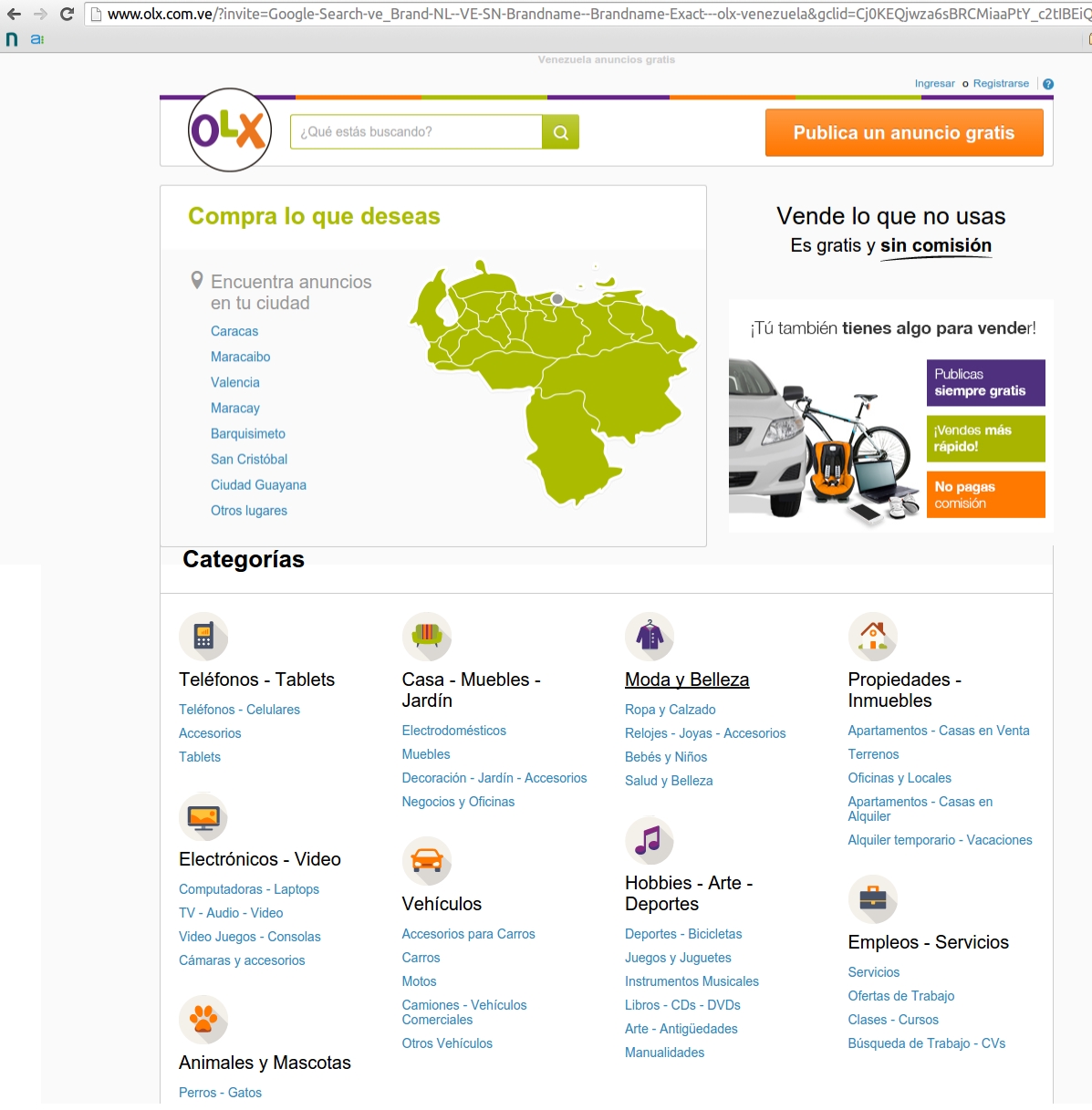Click the Hobbies music note icon
The width and height of the screenshot is (1092, 1110).
pos(650,840)
